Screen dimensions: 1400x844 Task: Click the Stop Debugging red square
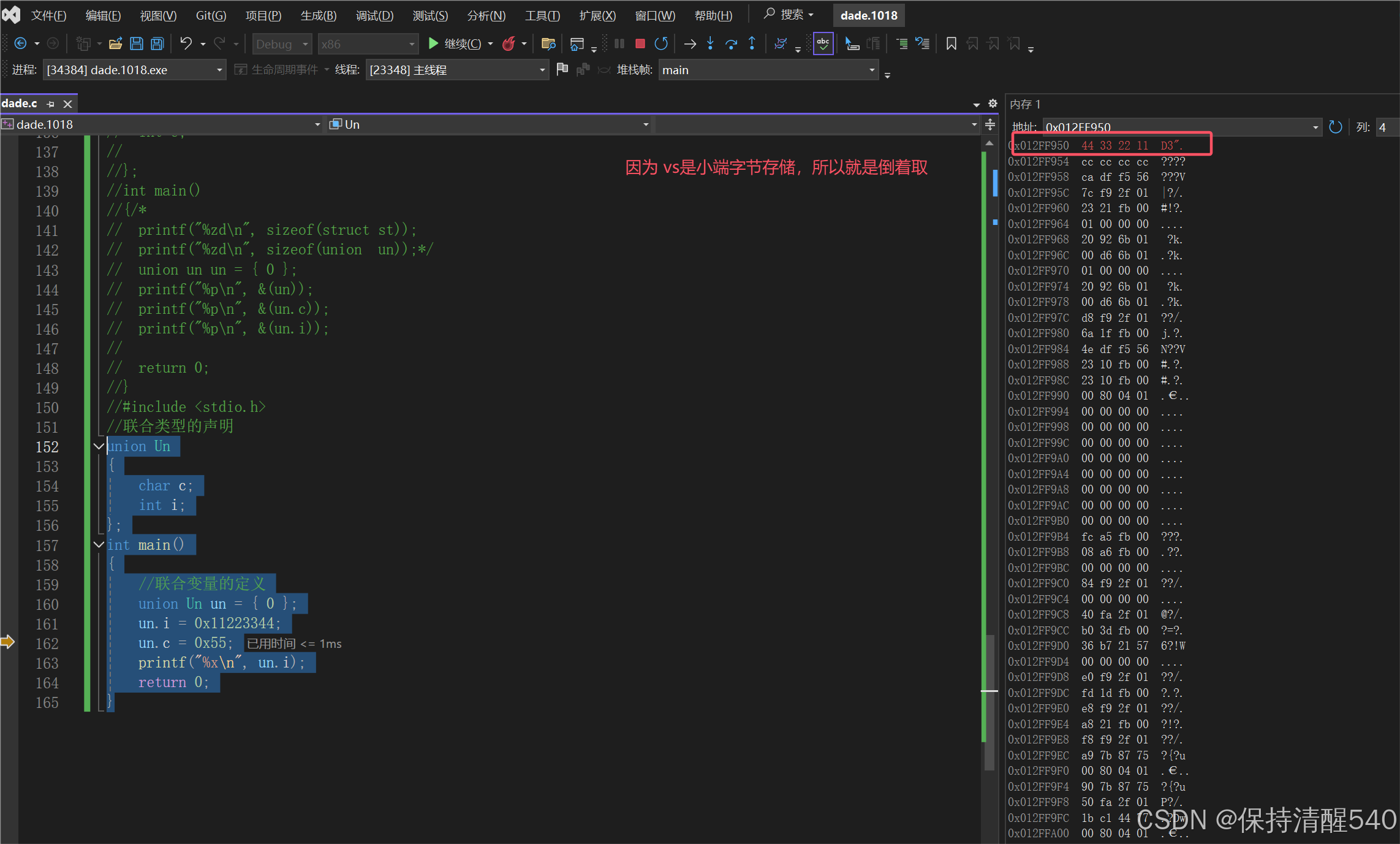click(x=640, y=44)
